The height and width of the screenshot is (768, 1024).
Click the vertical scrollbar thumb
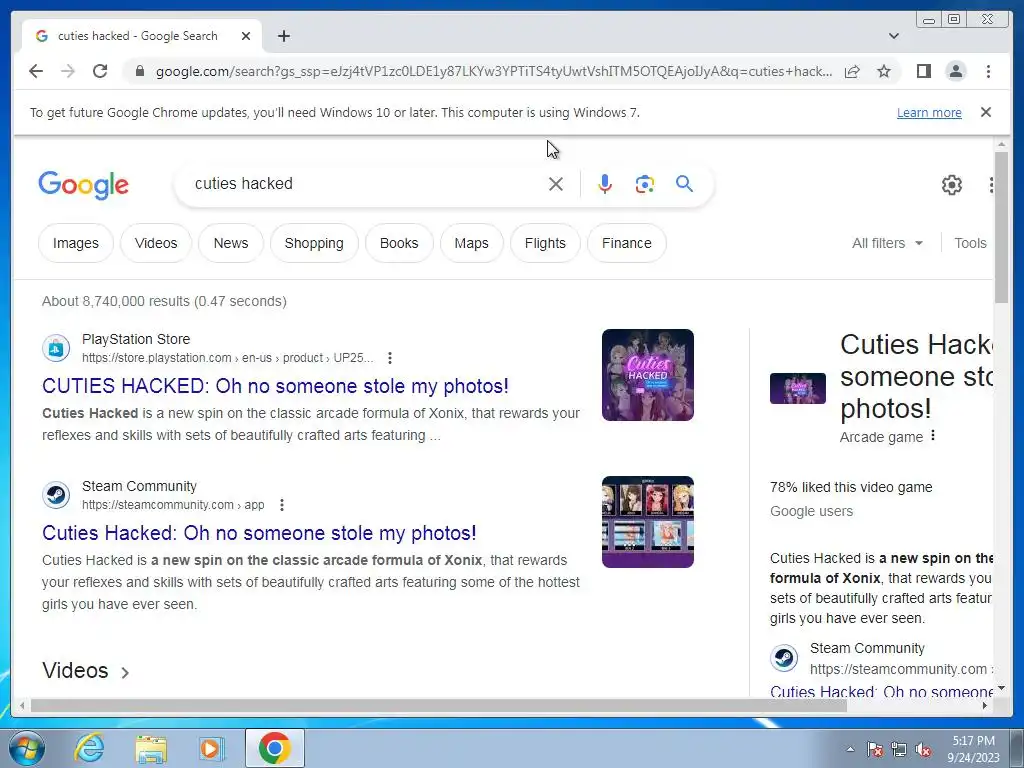coord(1001,227)
